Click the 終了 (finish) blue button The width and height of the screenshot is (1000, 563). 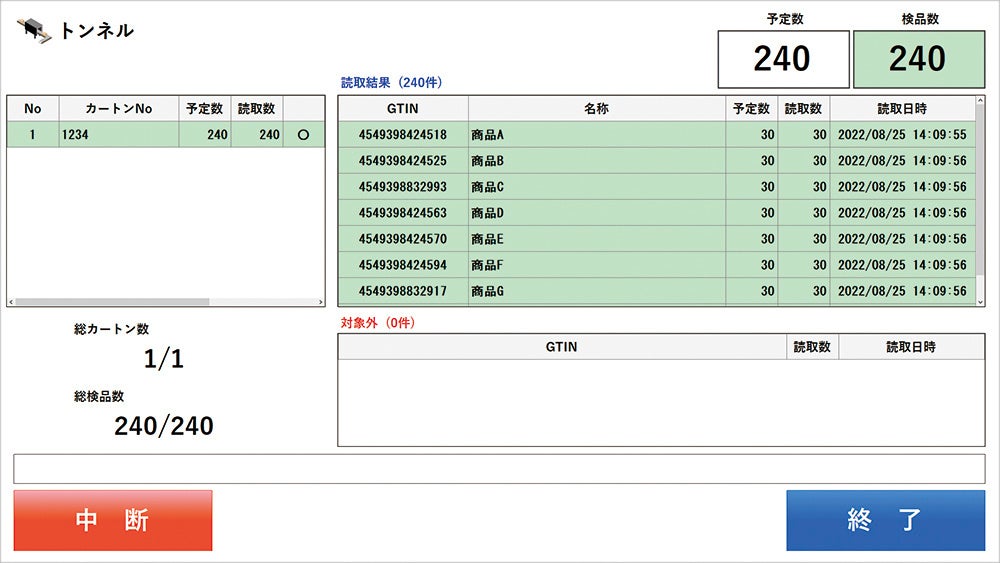click(885, 520)
